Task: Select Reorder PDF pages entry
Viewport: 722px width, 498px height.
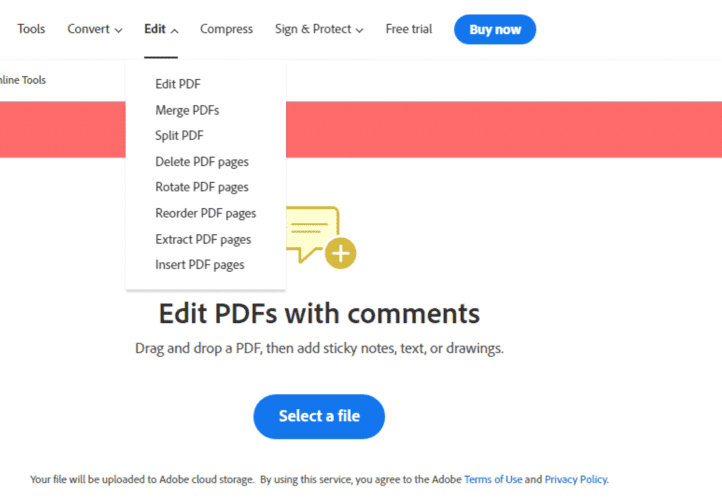Action: click(x=205, y=214)
